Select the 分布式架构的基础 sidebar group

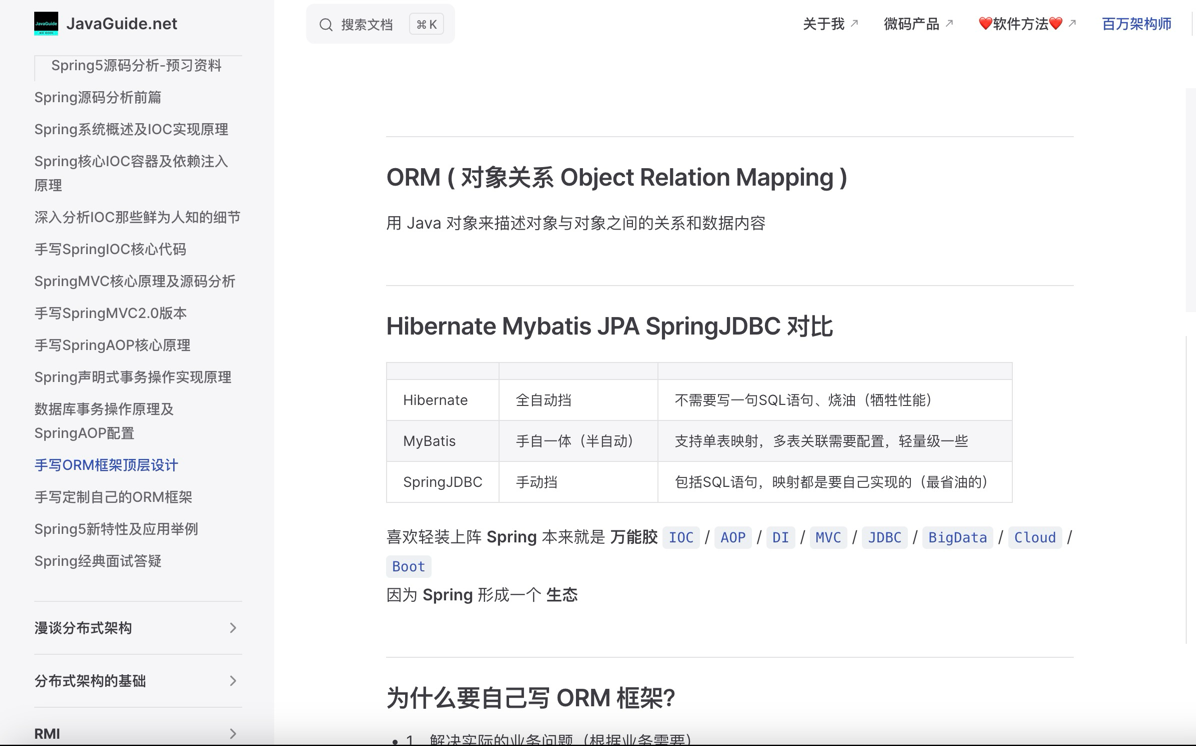coord(138,680)
